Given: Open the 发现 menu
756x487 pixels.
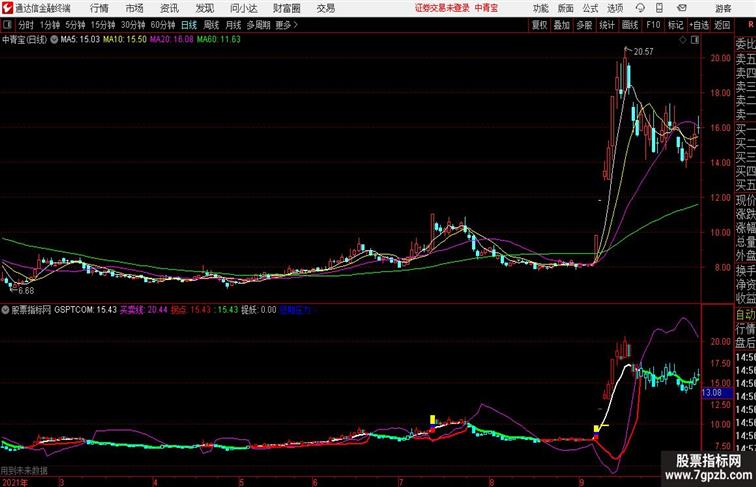Looking at the screenshot, I should (x=204, y=8).
